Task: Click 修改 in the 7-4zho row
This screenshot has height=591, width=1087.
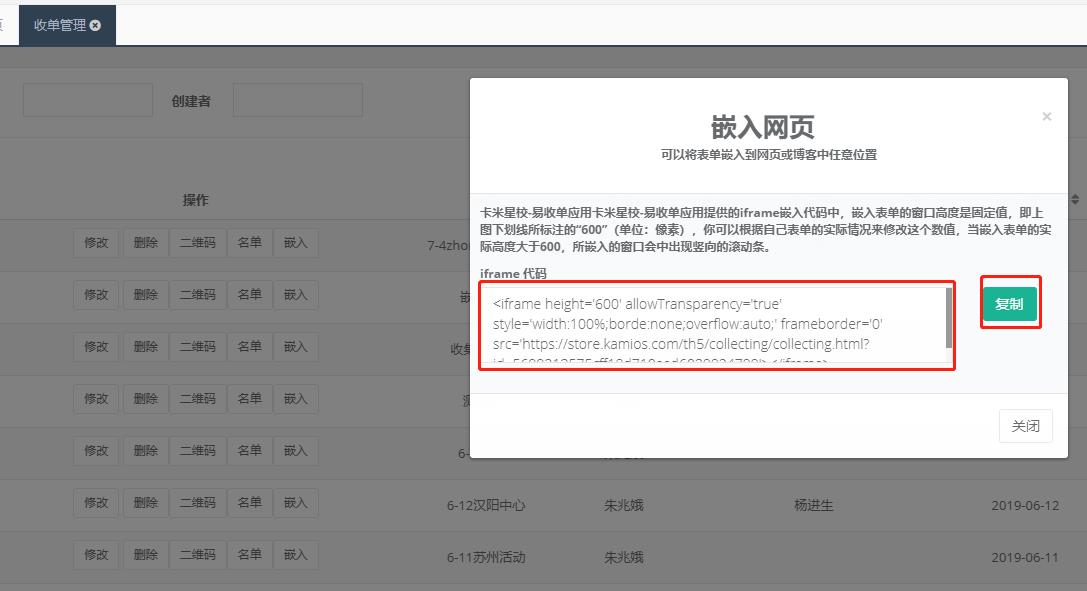Action: coord(96,243)
